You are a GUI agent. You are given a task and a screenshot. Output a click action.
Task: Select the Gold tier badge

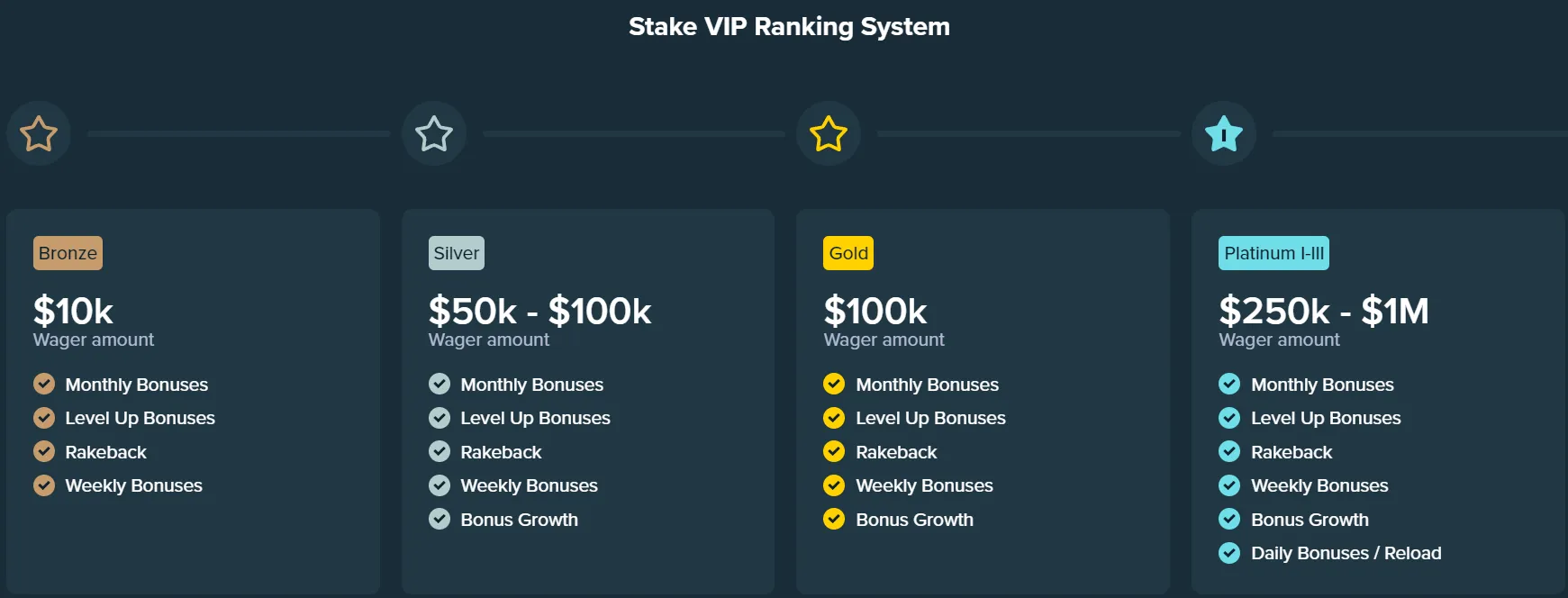tap(848, 253)
